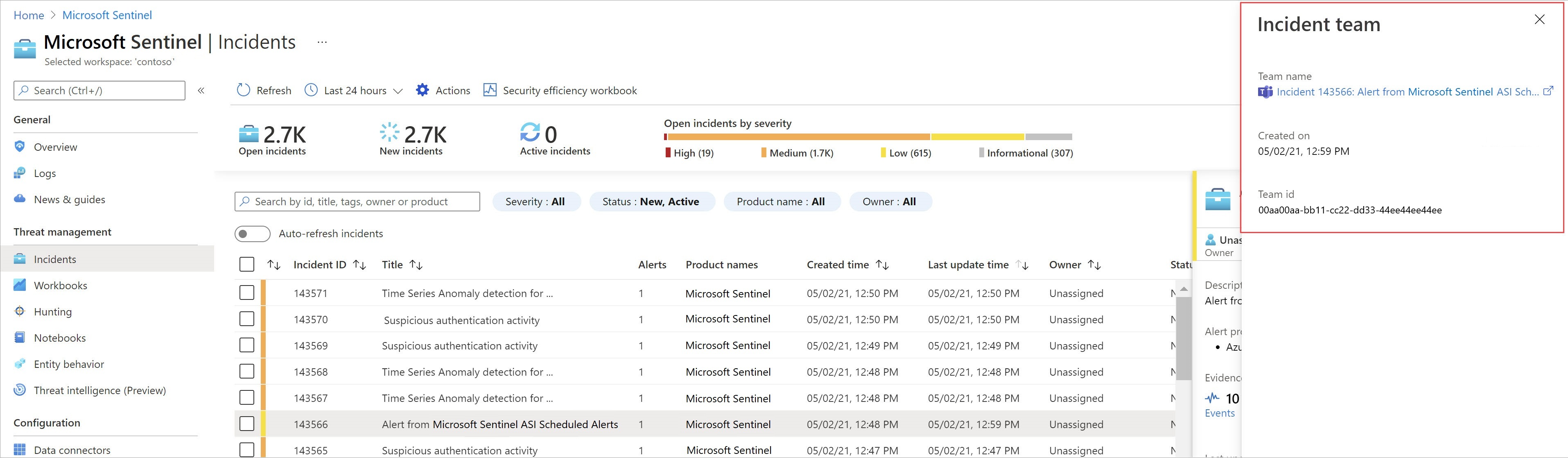Go to Workbooks in Threat management

point(60,285)
